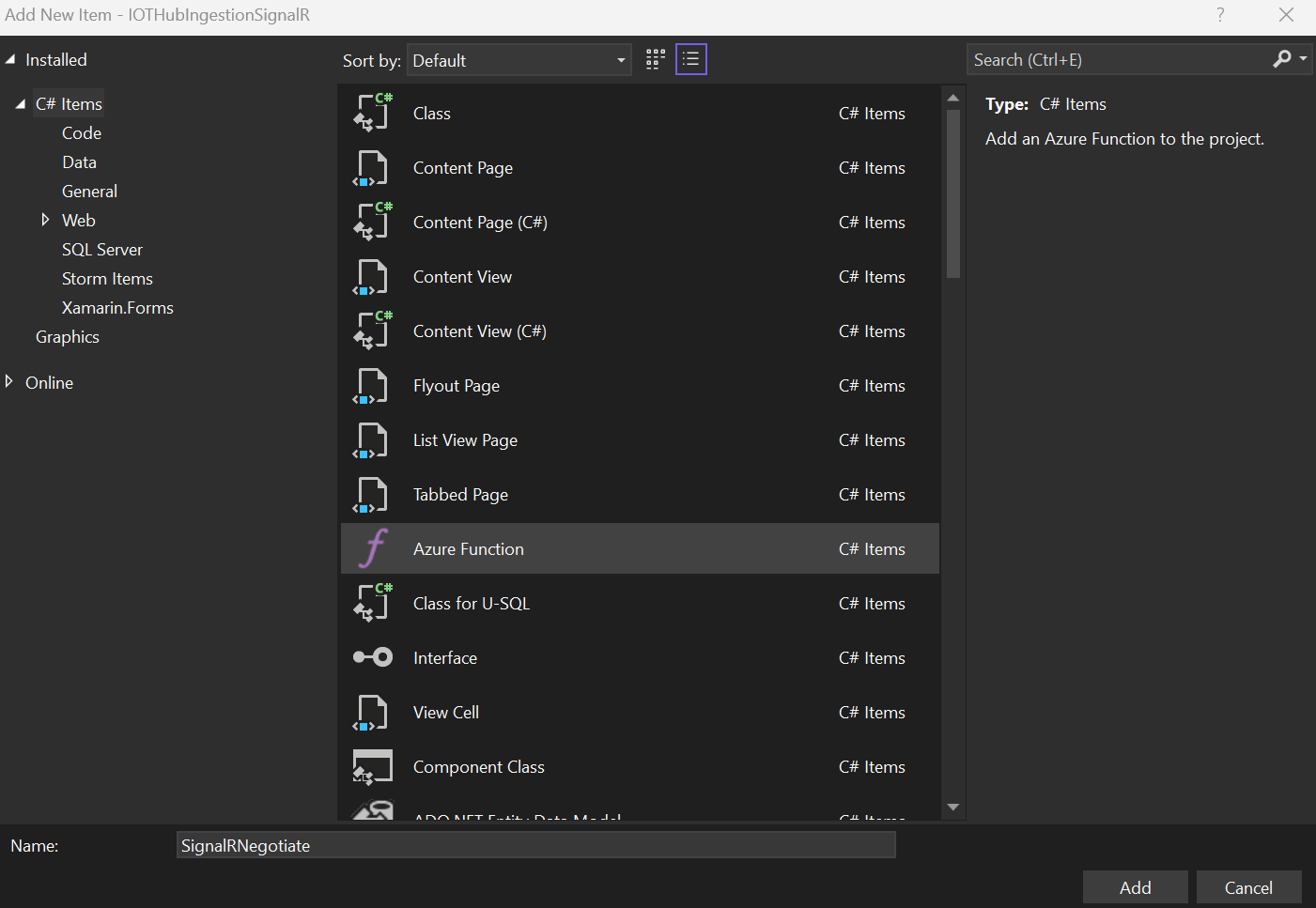Screen dimensions: 1316x908
Task: Pick the Class for U-SQL icon
Action: (x=372, y=603)
